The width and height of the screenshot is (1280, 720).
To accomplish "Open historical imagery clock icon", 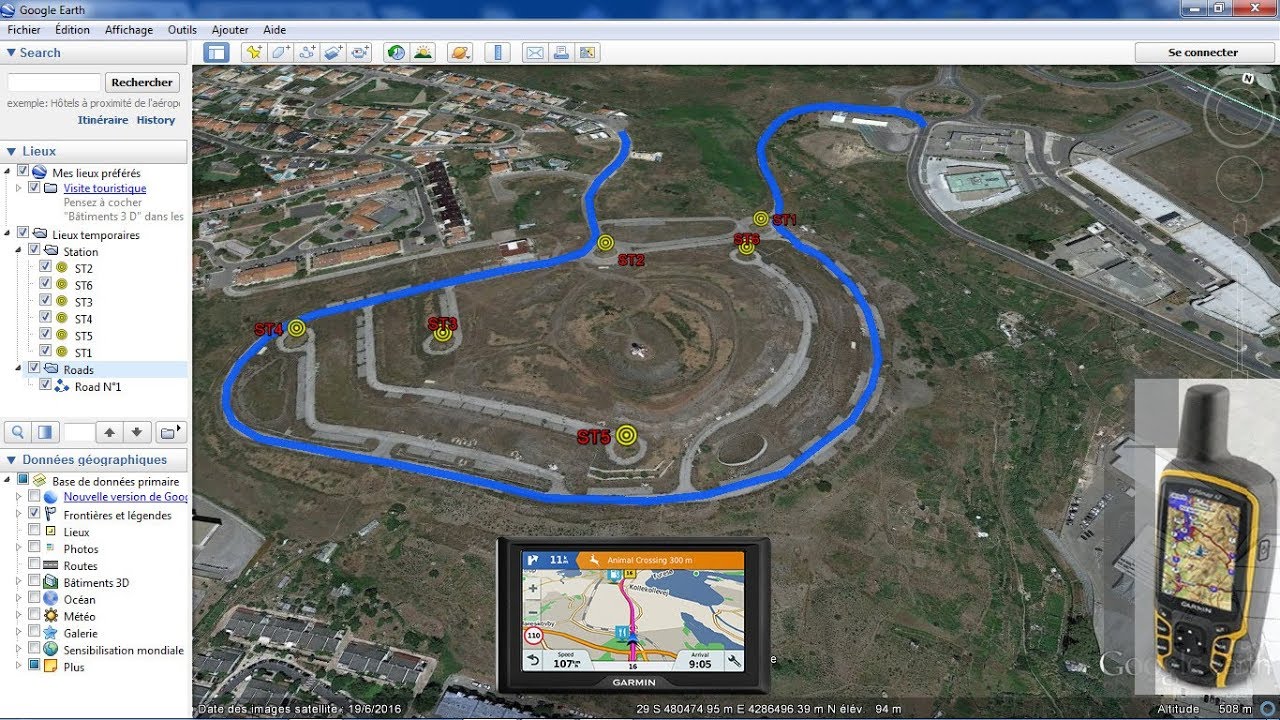I will 396,52.
